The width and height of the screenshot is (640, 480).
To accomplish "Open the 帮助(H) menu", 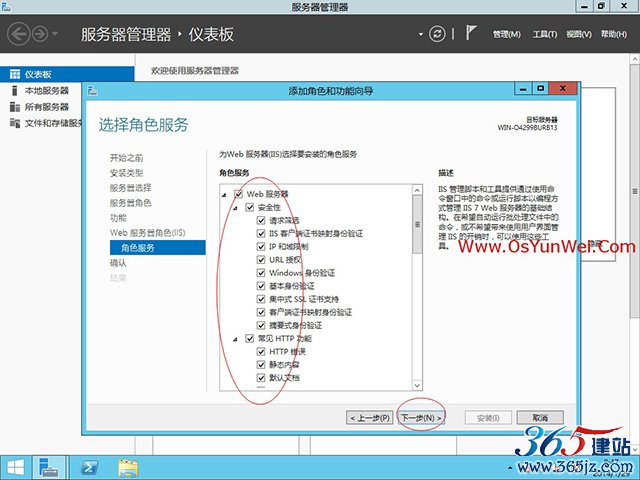I will click(613, 34).
